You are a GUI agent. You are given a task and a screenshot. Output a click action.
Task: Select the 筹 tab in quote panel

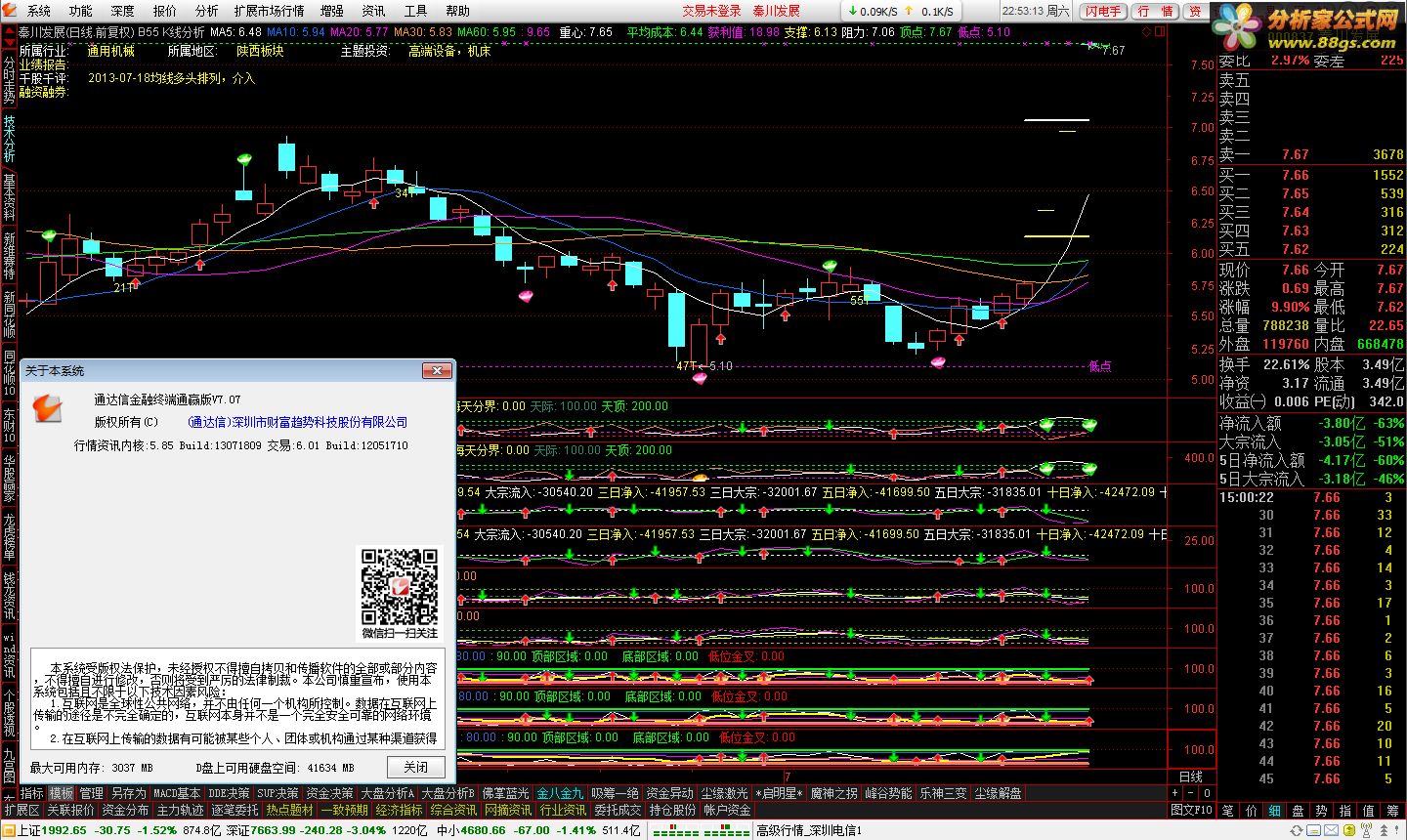[x=1392, y=810]
